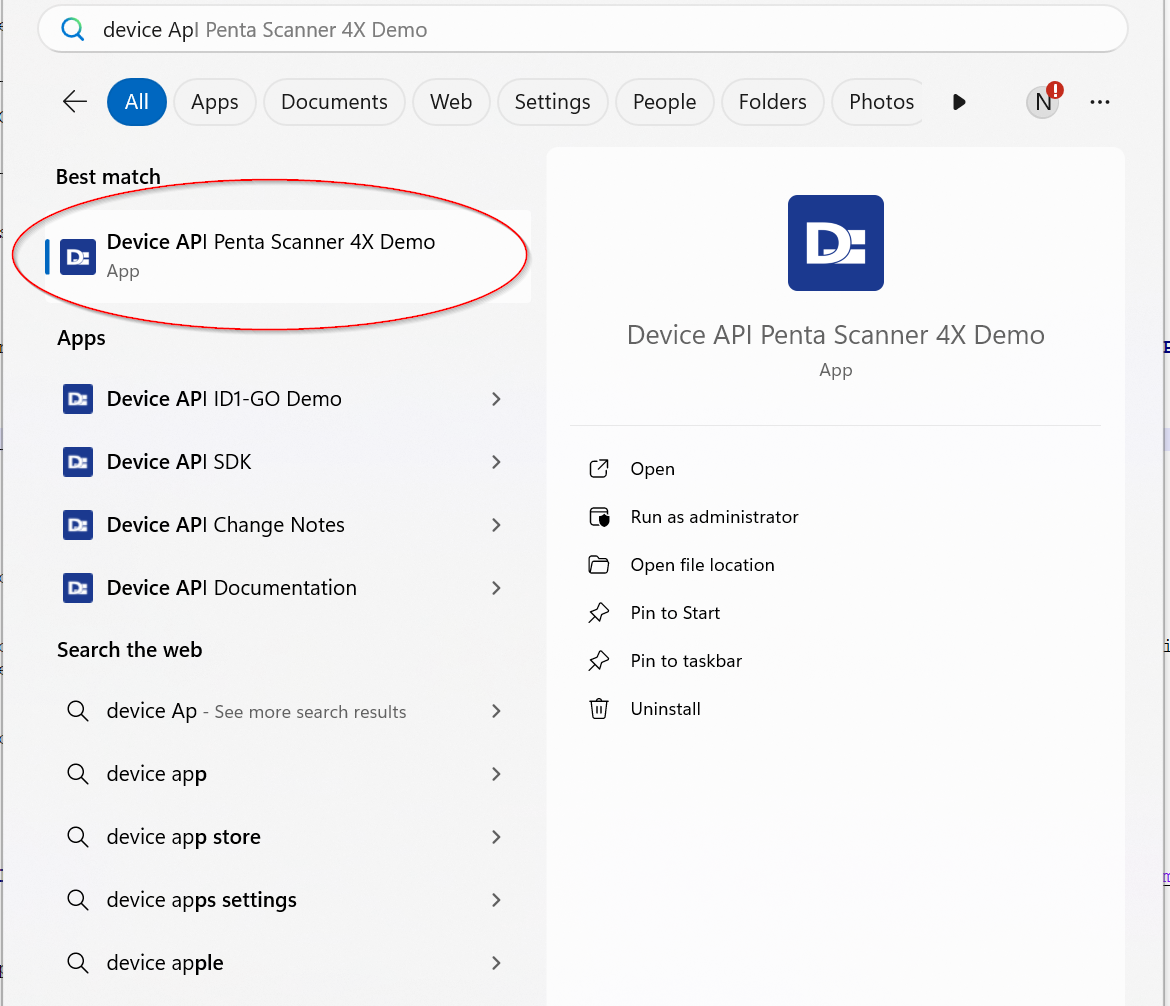Select the 'device app store' web suggestion
This screenshot has width=1170, height=1006.
click(x=183, y=837)
